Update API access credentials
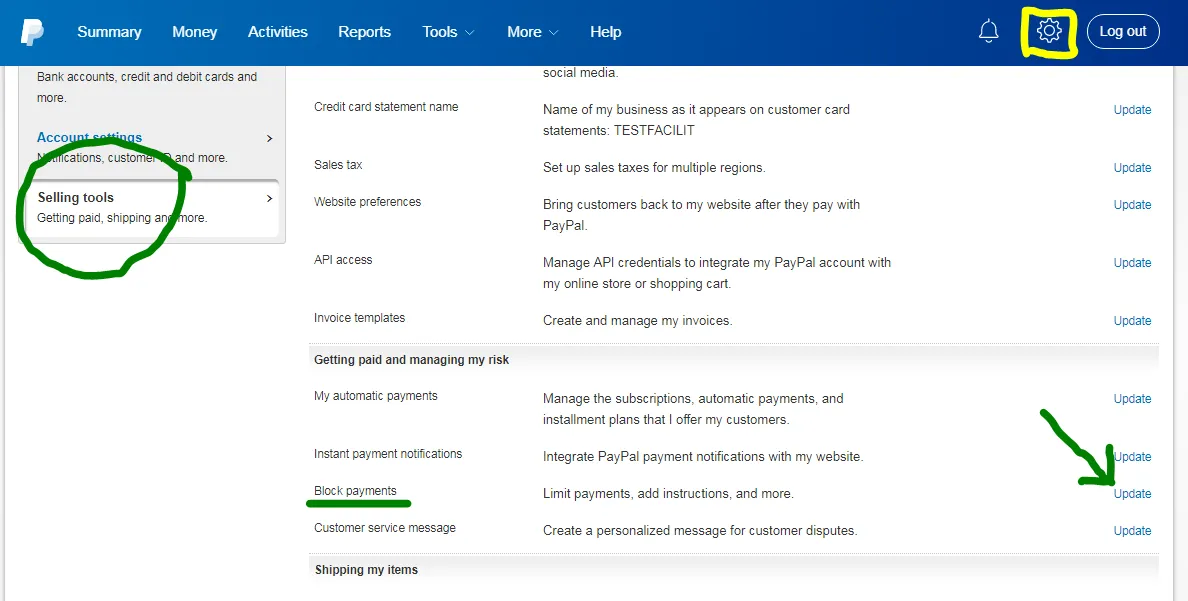Image resolution: width=1188 pixels, height=601 pixels. pos(1132,262)
